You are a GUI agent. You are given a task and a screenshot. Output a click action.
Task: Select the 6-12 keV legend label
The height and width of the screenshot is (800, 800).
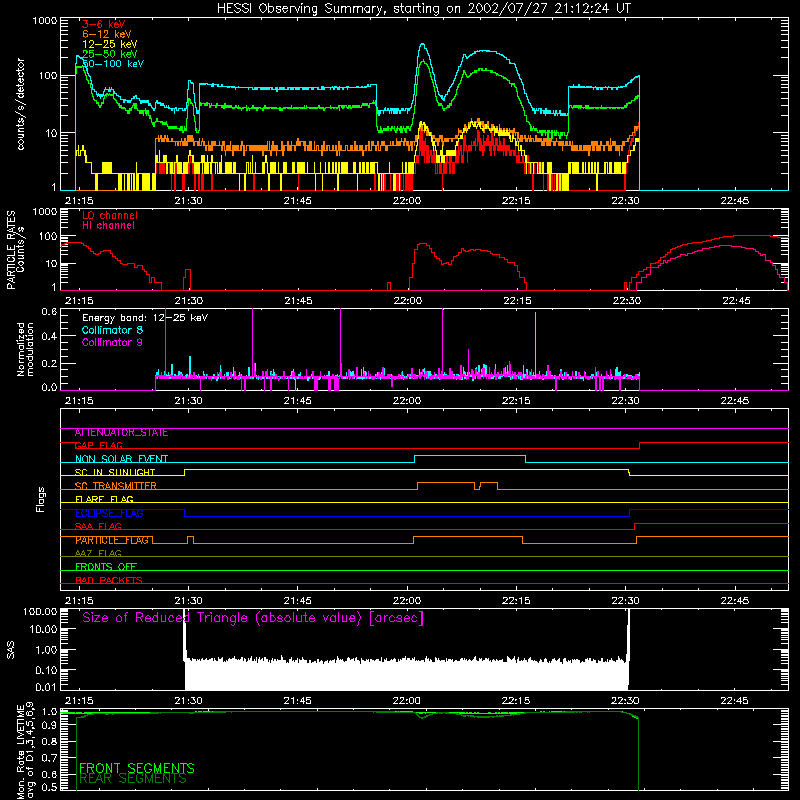[x=107, y=34]
